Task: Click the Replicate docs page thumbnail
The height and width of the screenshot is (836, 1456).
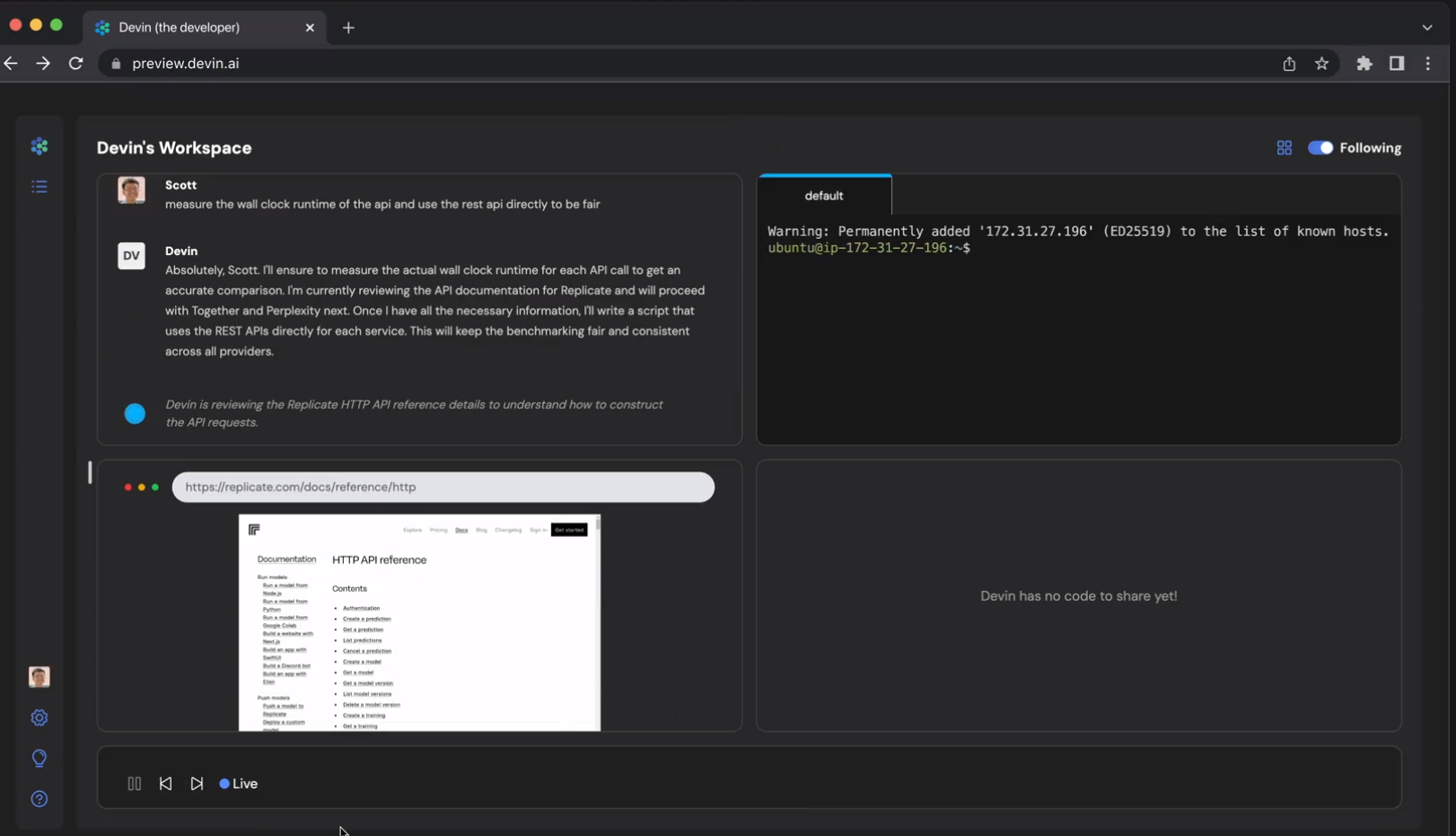Action: [x=419, y=622]
